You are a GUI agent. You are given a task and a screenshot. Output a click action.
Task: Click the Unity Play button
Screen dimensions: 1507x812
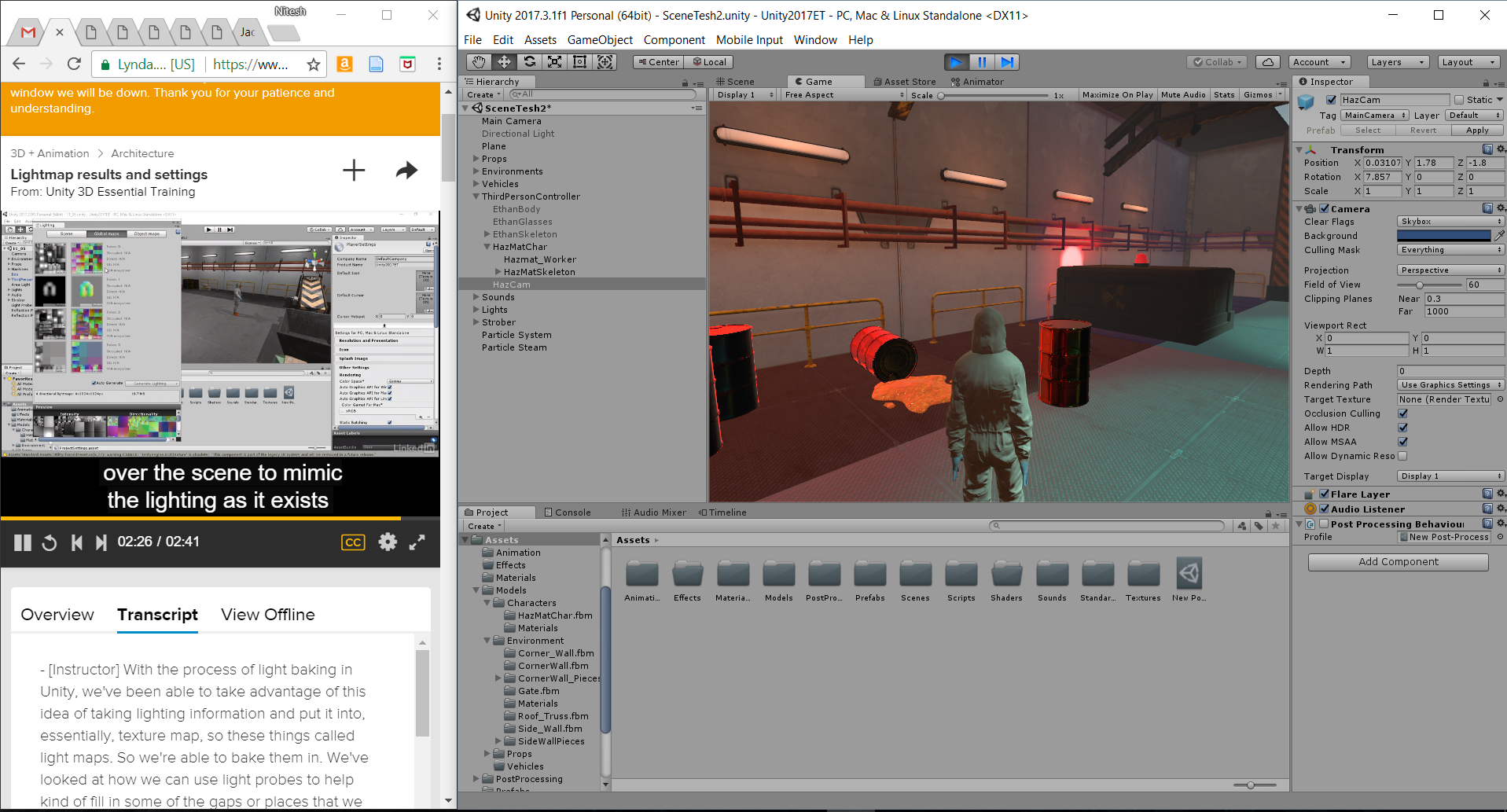956,62
